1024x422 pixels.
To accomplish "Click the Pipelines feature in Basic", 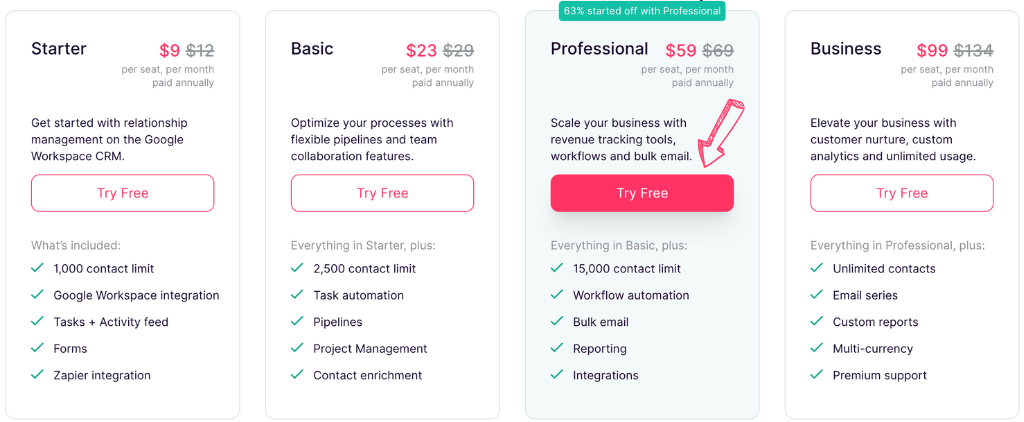I will click(x=338, y=322).
